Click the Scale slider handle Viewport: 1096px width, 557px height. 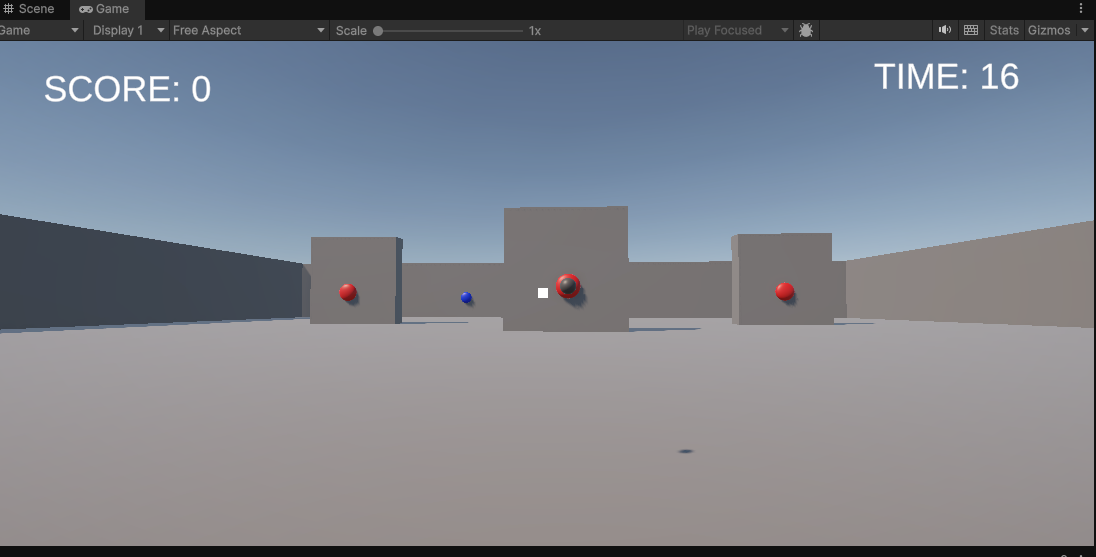[378, 31]
